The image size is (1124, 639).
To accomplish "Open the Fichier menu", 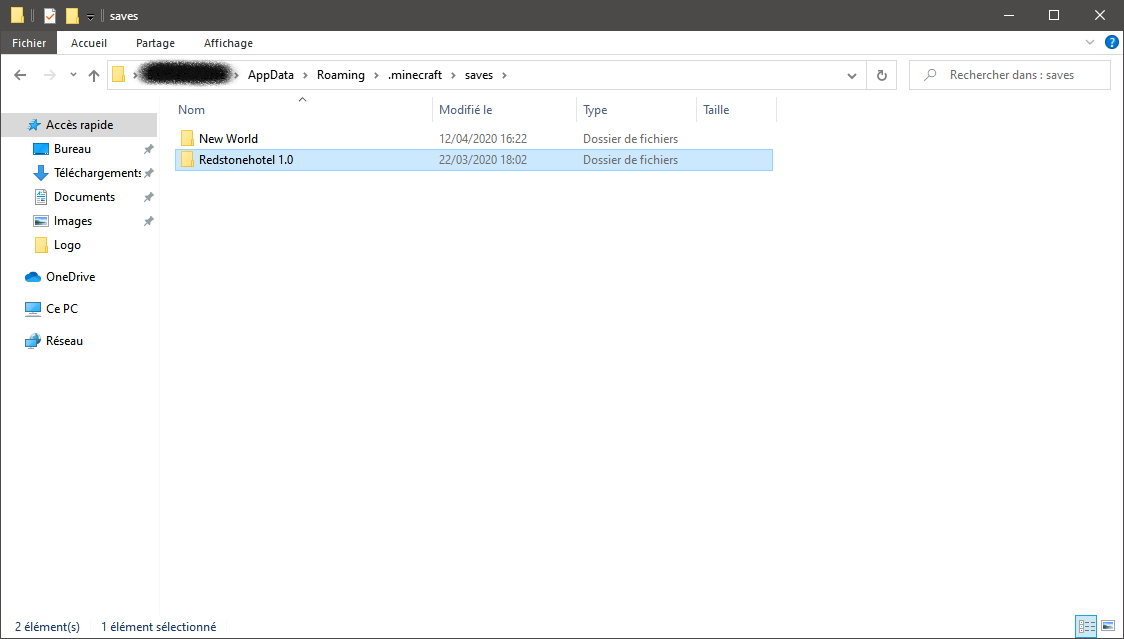I will pos(28,42).
